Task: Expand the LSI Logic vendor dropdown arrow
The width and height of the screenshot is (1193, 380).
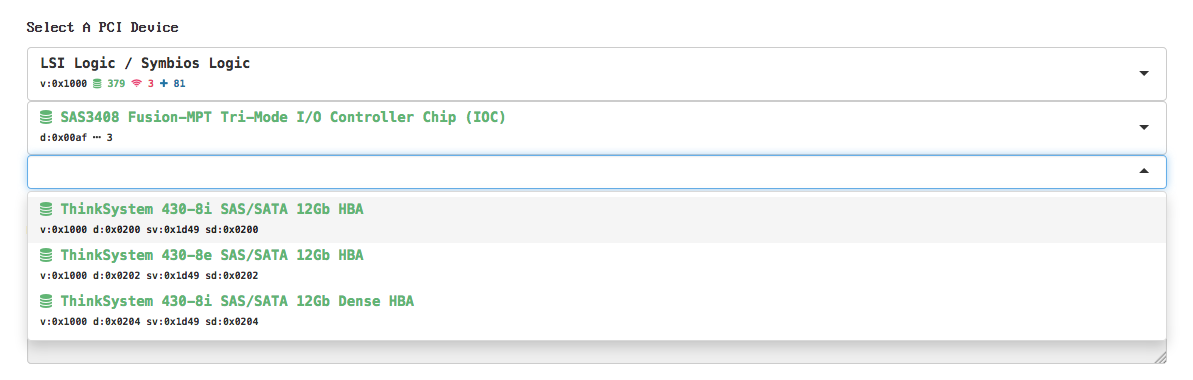Action: pyautogui.click(x=1144, y=73)
